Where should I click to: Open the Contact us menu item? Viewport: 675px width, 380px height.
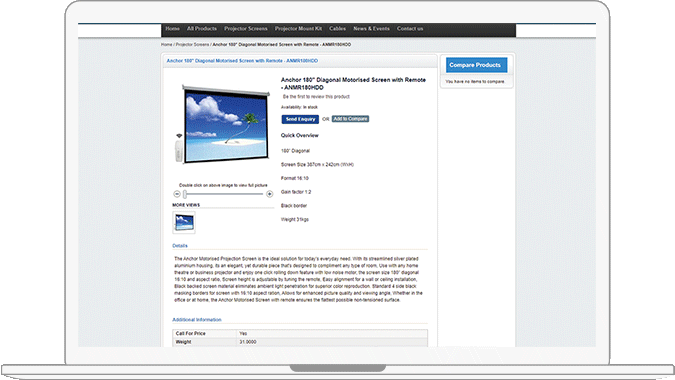tap(410, 29)
